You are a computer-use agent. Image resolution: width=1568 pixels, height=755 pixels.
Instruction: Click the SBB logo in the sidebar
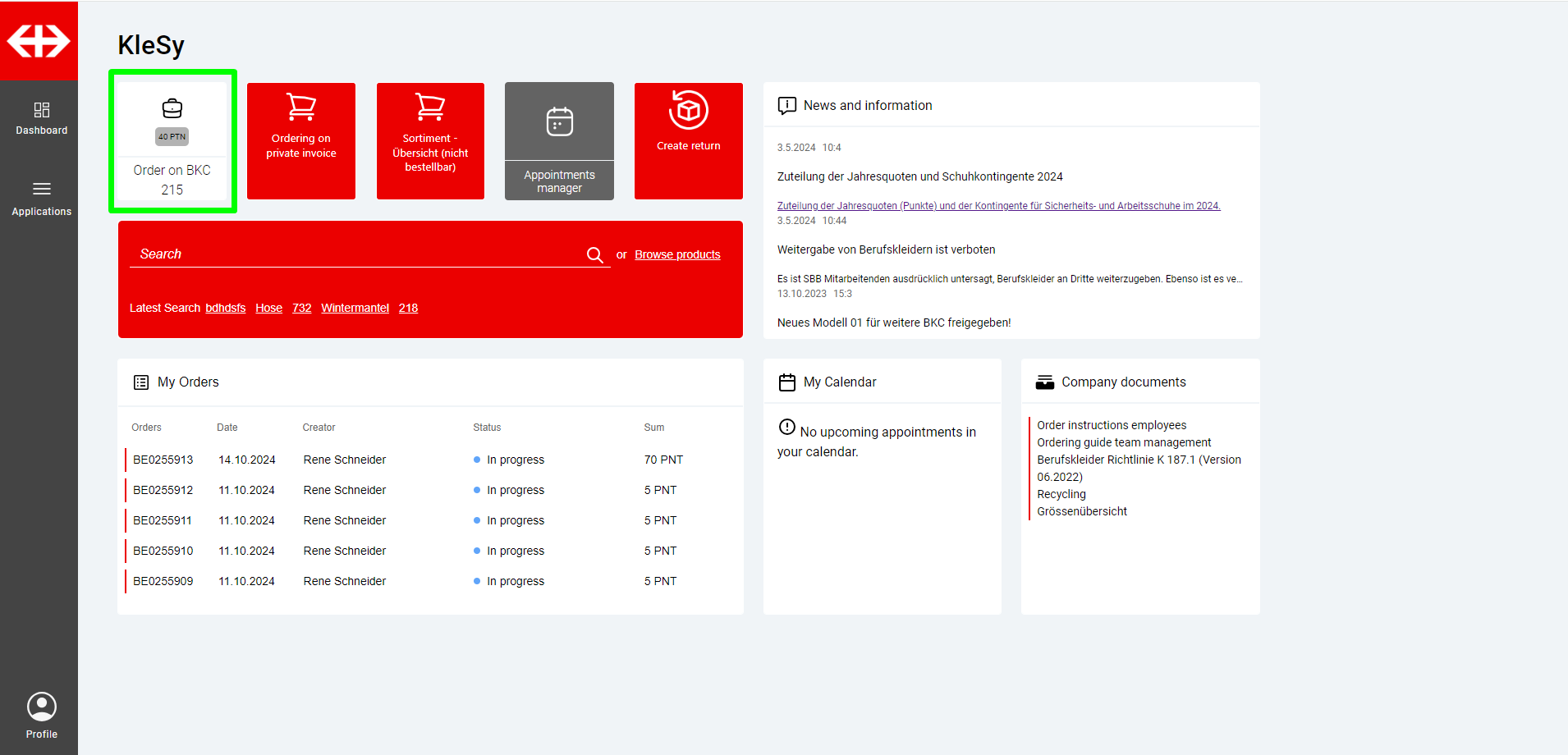(x=39, y=41)
